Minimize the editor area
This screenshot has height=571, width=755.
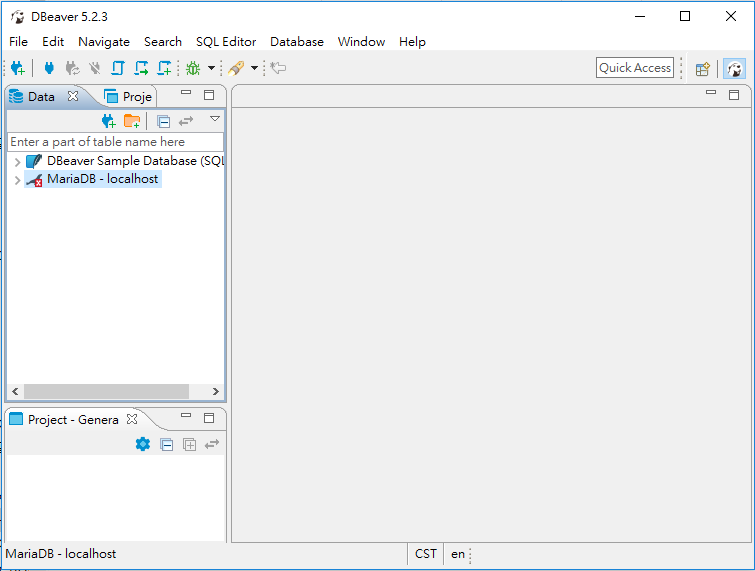(x=711, y=93)
